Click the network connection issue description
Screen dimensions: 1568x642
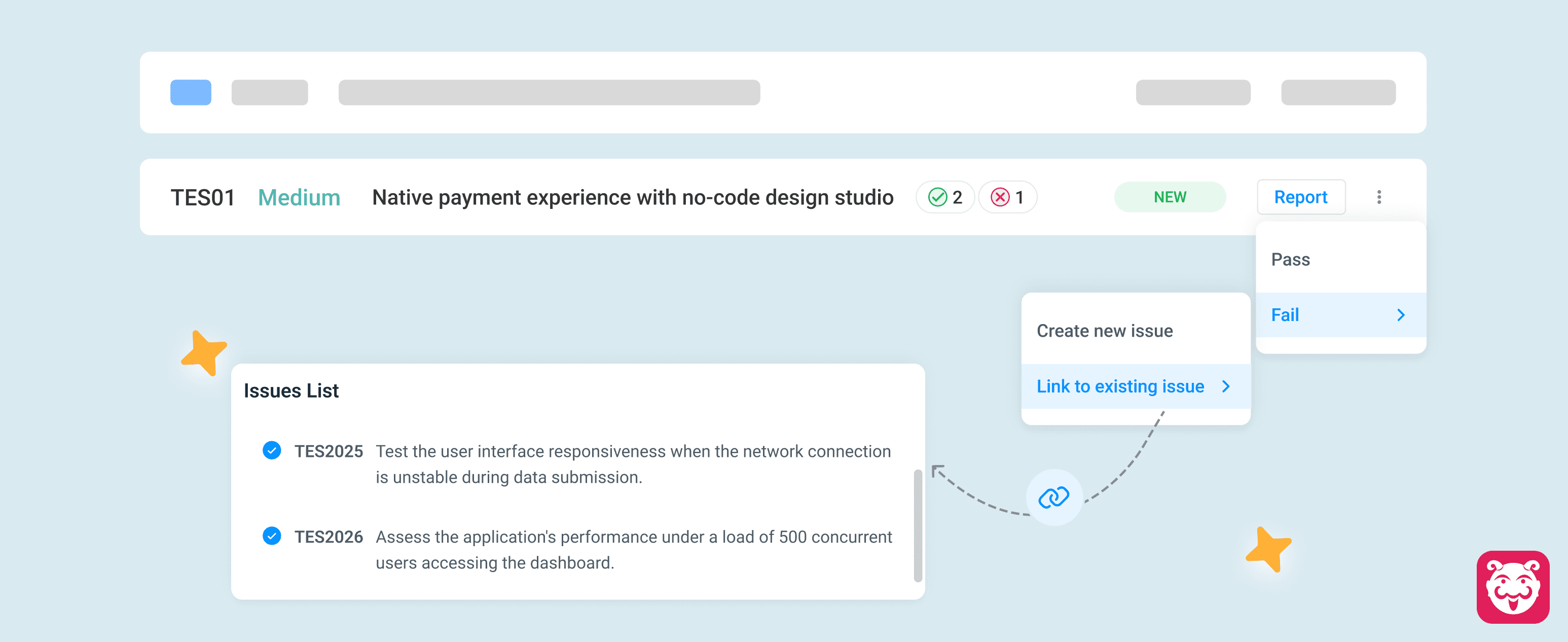tap(633, 464)
